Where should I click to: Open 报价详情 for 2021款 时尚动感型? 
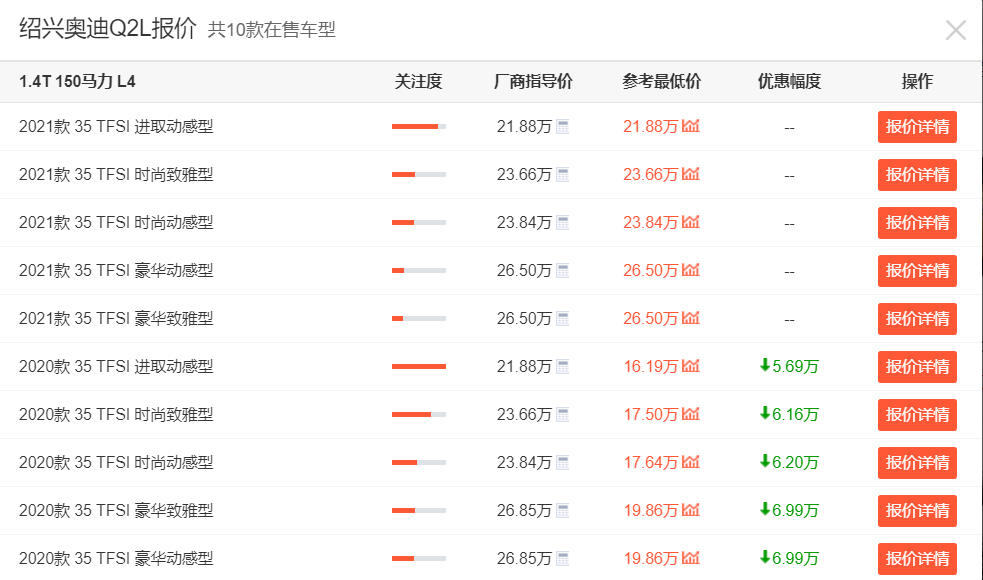coord(917,223)
